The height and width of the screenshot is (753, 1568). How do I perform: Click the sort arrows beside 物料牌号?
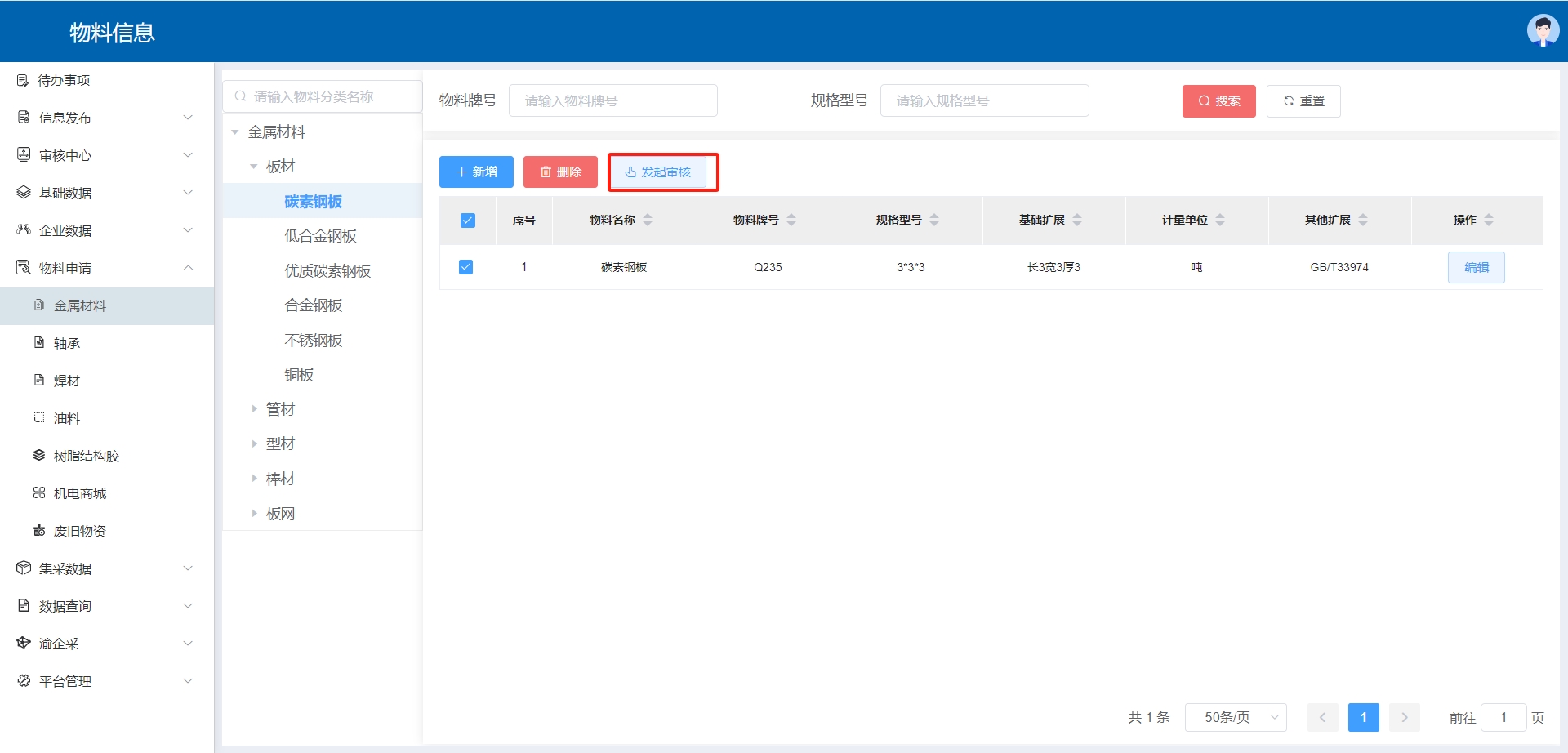click(x=791, y=220)
